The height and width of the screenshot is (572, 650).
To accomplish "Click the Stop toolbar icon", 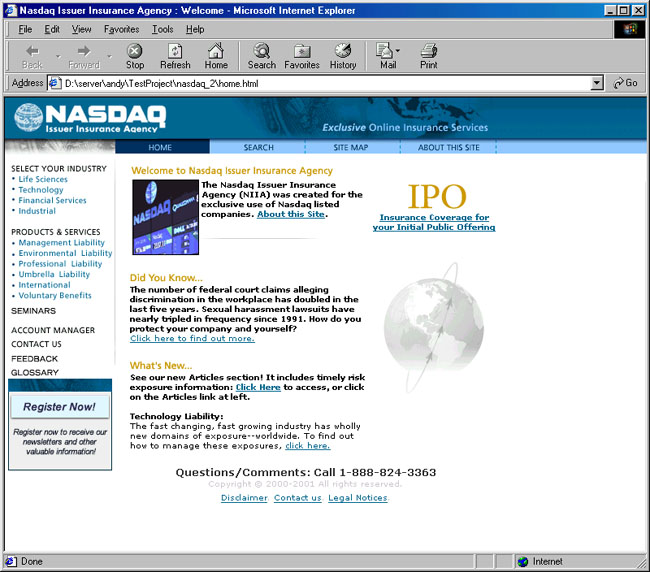I will (135, 56).
